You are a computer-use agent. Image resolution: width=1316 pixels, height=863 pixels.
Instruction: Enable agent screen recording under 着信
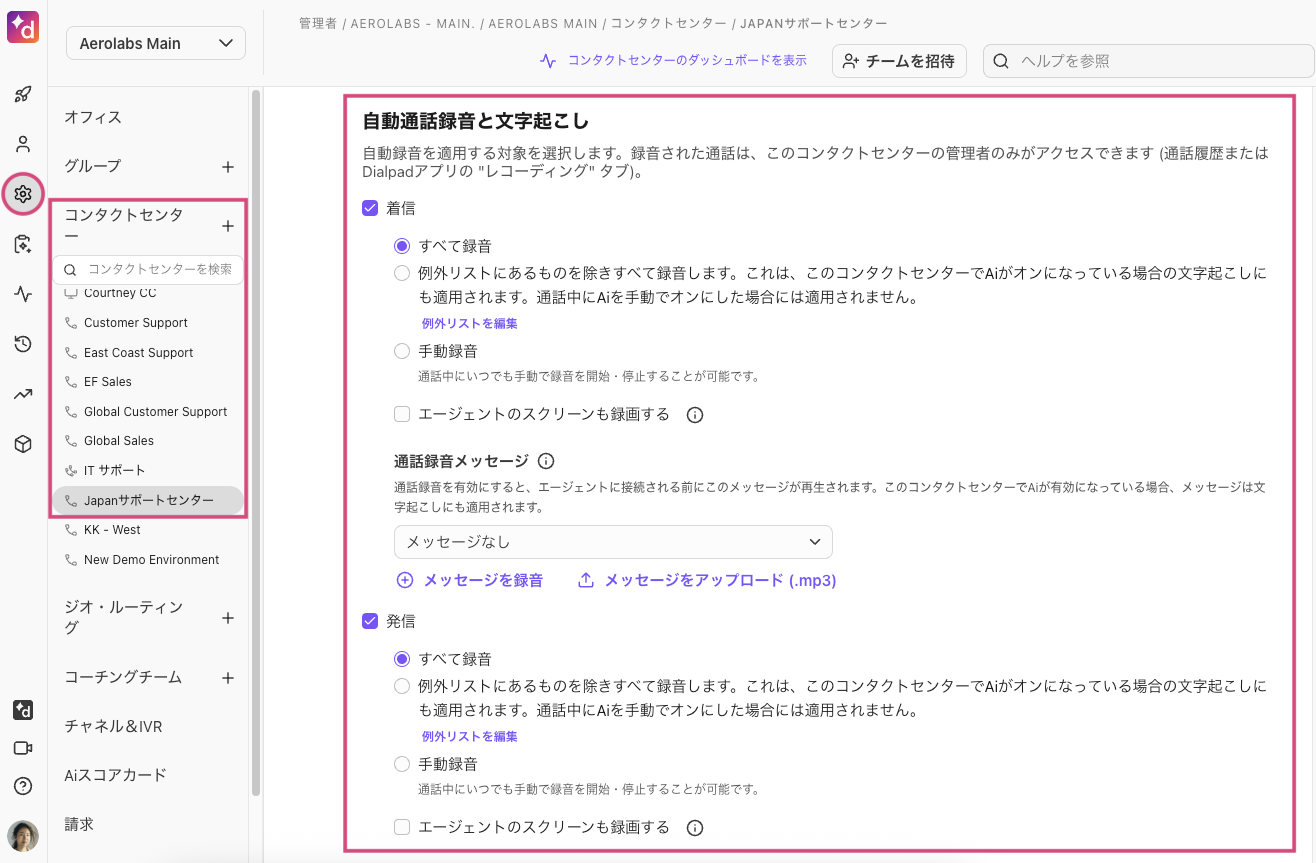point(402,414)
